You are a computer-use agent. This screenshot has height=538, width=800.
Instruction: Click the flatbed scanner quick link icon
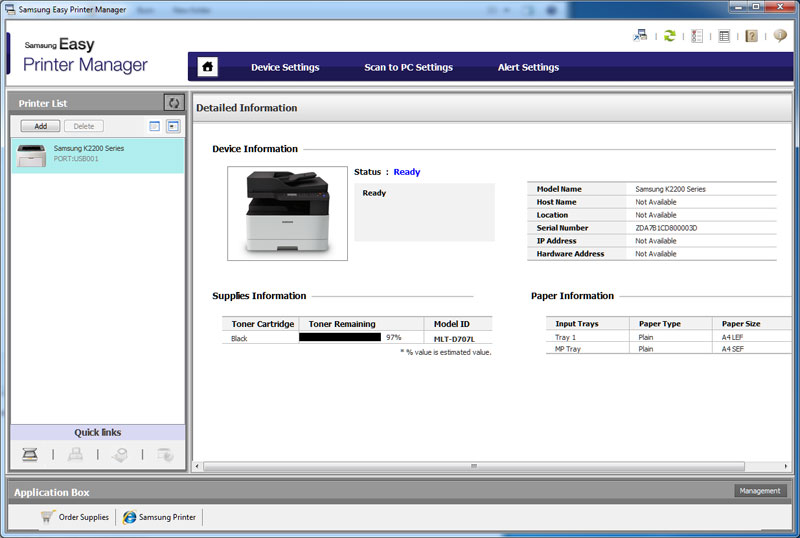click(30, 454)
